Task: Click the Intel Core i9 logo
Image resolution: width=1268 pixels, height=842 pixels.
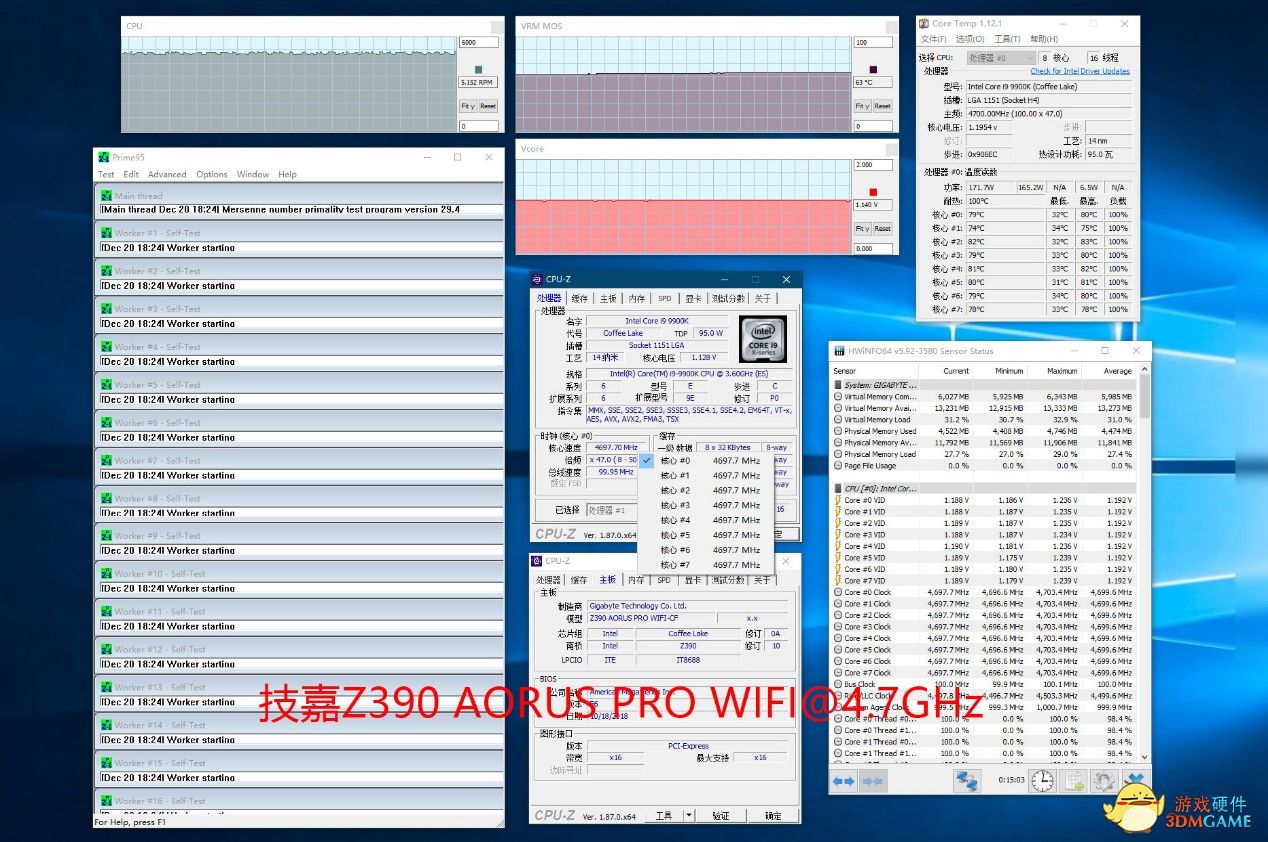Action: click(x=763, y=339)
